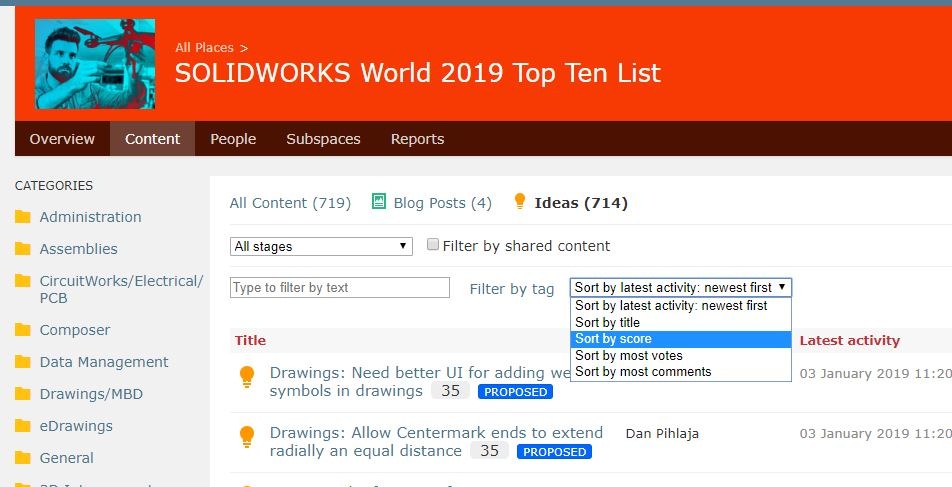This screenshot has width=952, height=487.
Task: Show All Content (719) items
Action: [x=290, y=203]
